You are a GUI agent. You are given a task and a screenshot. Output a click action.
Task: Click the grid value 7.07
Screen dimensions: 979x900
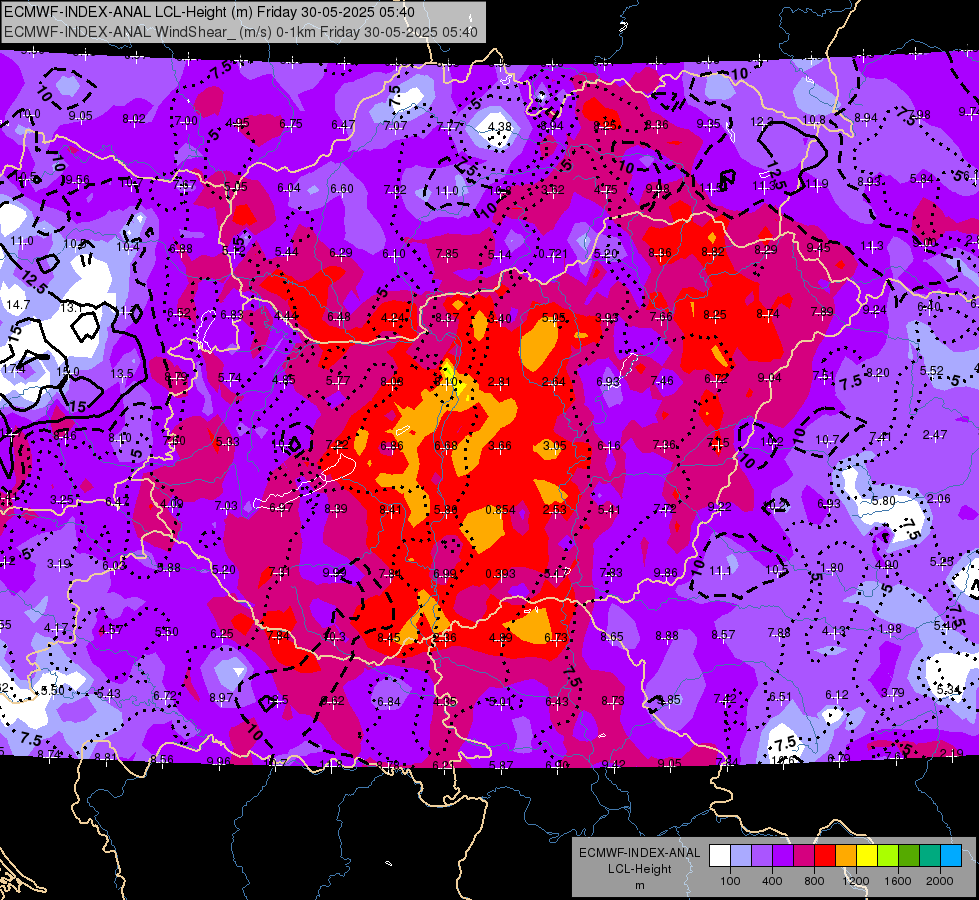pyautogui.click(x=395, y=126)
